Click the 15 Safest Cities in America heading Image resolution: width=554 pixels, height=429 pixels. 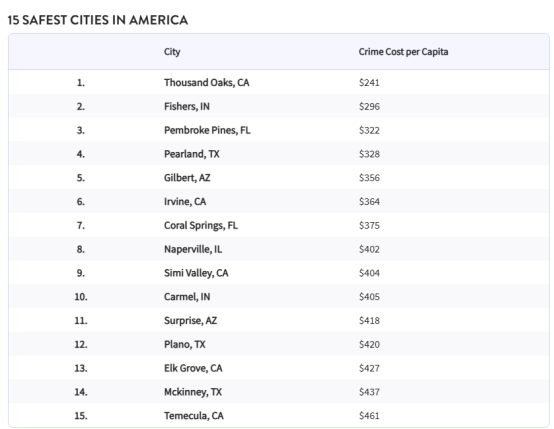(x=98, y=20)
